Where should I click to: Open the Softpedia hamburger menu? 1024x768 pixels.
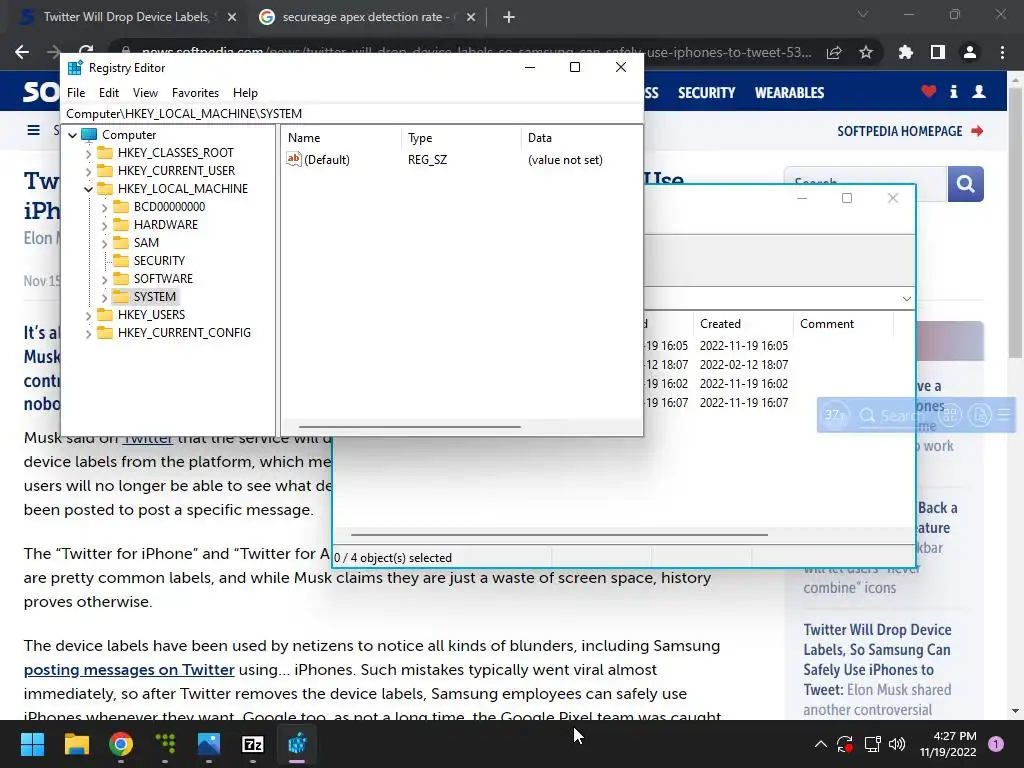pos(33,130)
